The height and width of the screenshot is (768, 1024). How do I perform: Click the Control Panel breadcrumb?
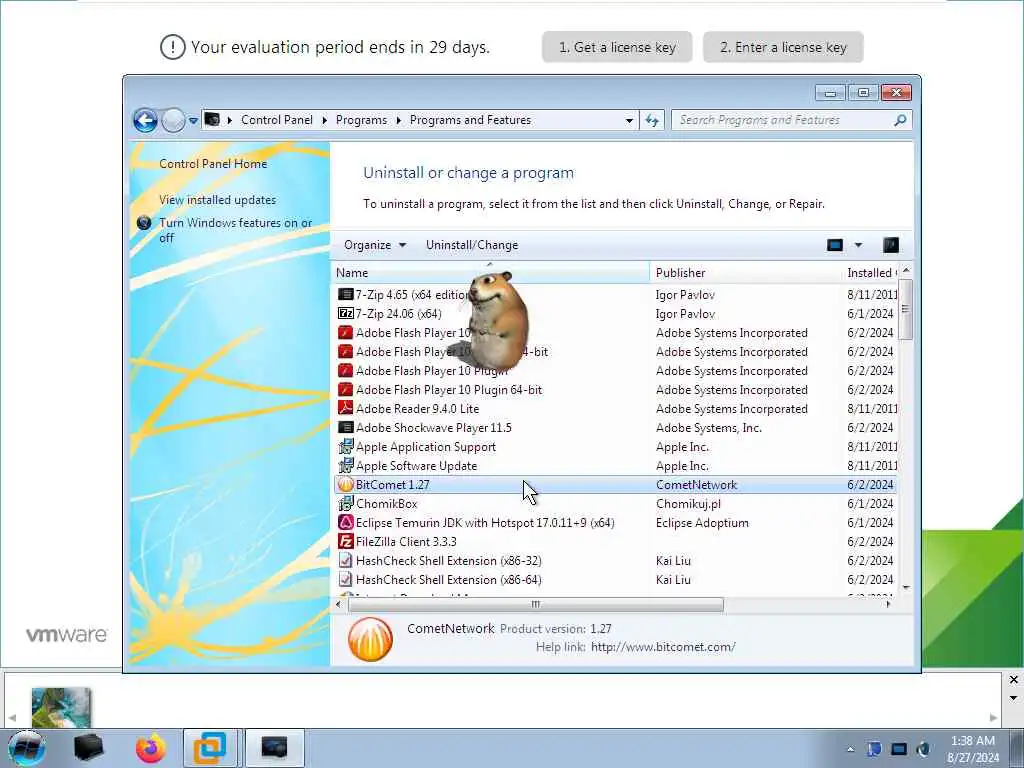[277, 120]
